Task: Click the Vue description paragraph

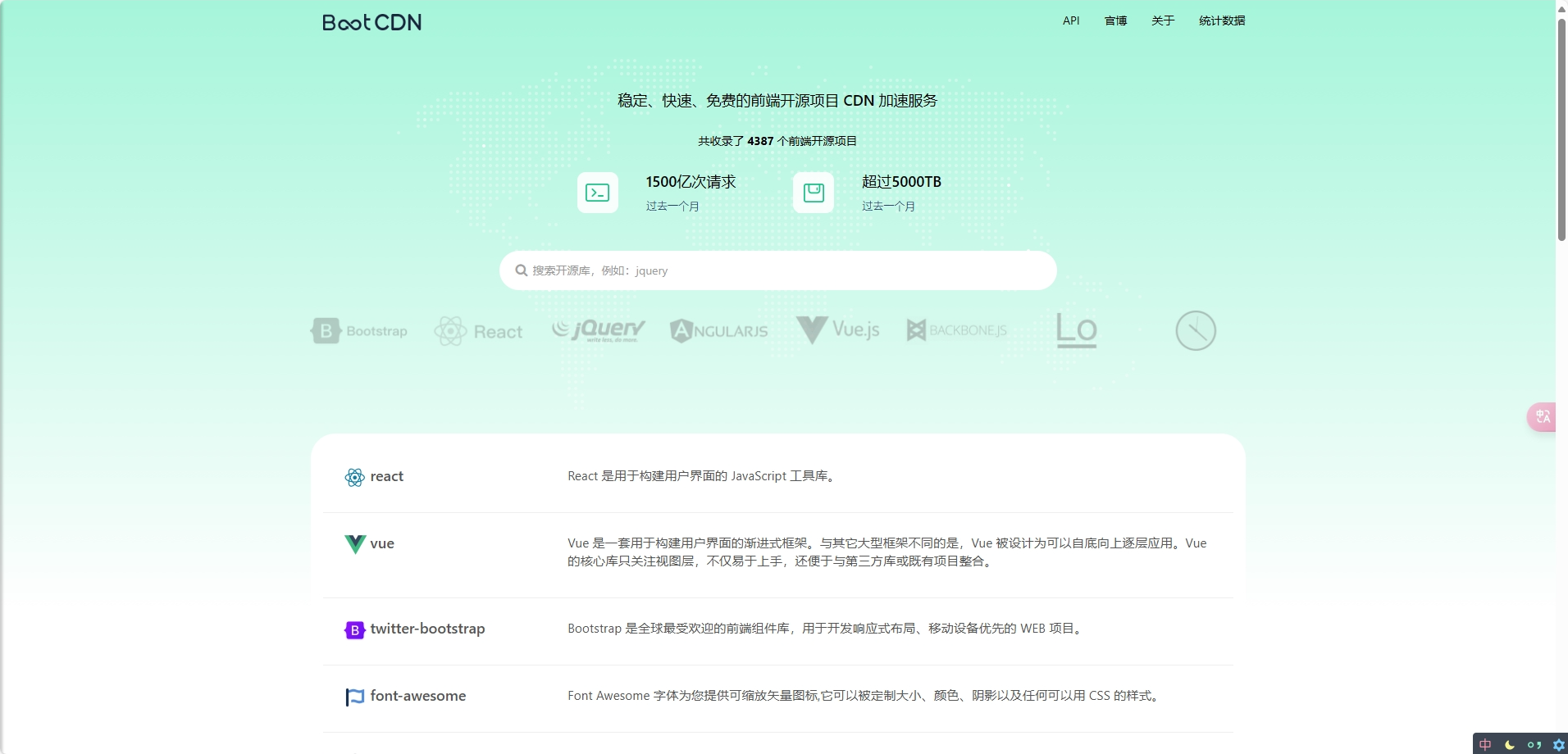Action: point(887,552)
